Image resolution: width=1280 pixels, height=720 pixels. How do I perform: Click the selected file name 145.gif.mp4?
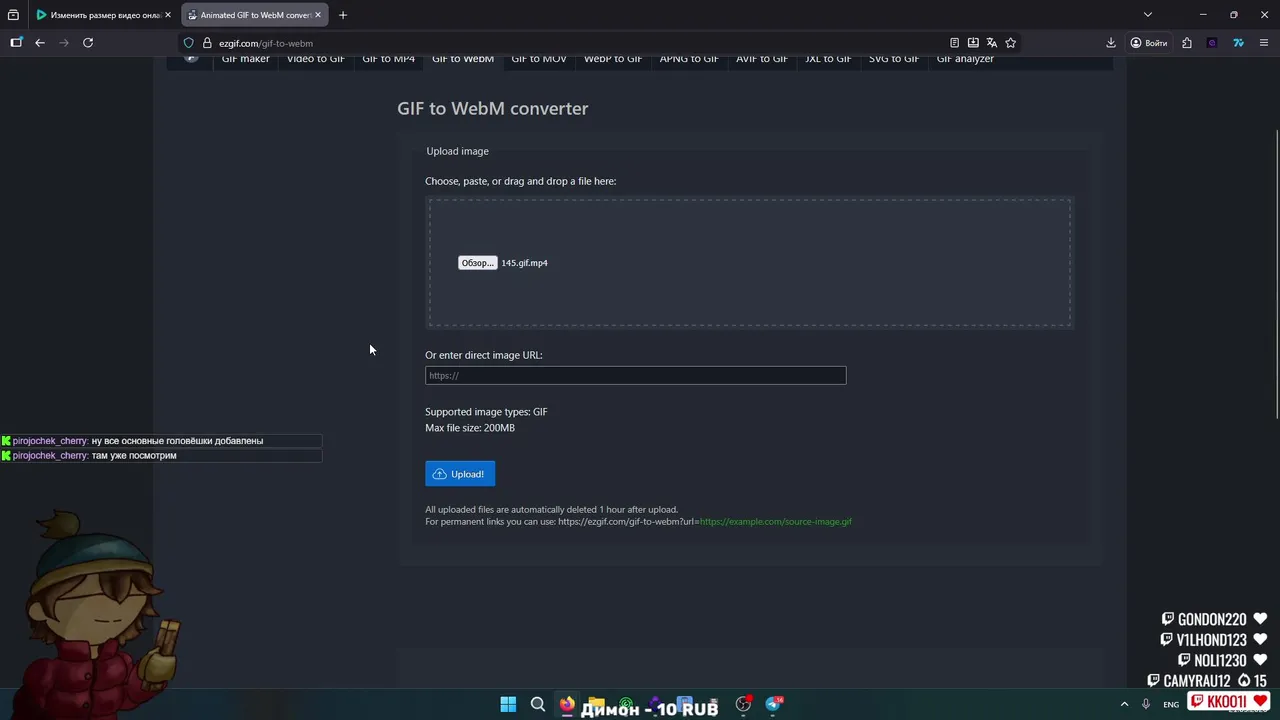pyautogui.click(x=524, y=263)
